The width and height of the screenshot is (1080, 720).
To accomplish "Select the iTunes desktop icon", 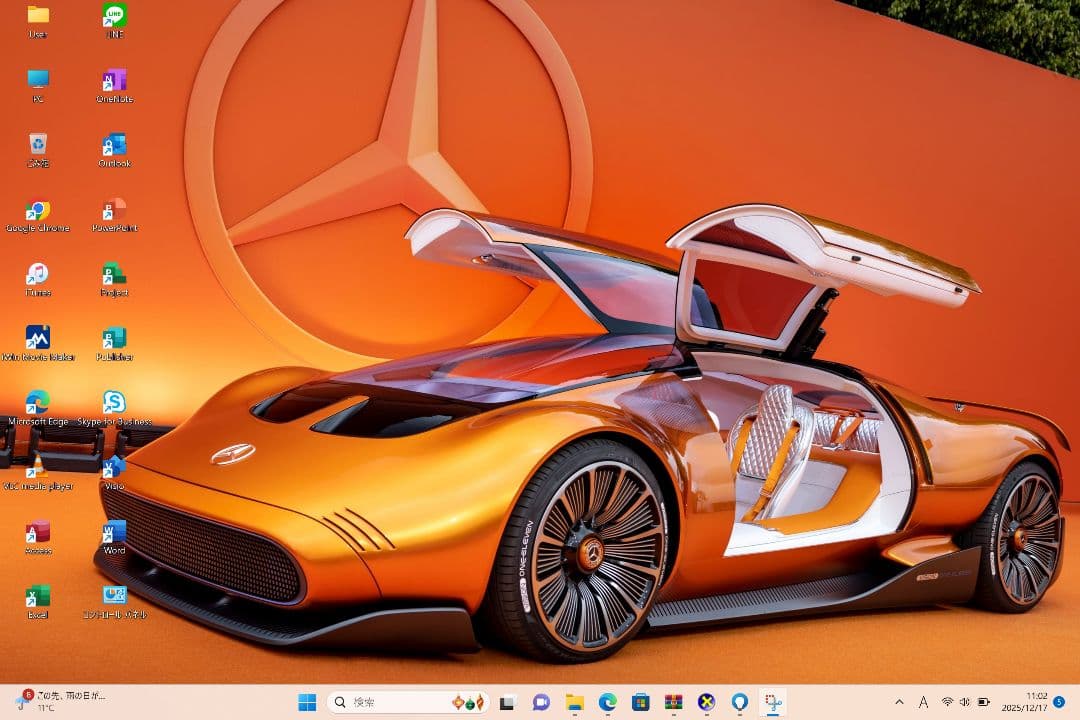I will pyautogui.click(x=37, y=275).
